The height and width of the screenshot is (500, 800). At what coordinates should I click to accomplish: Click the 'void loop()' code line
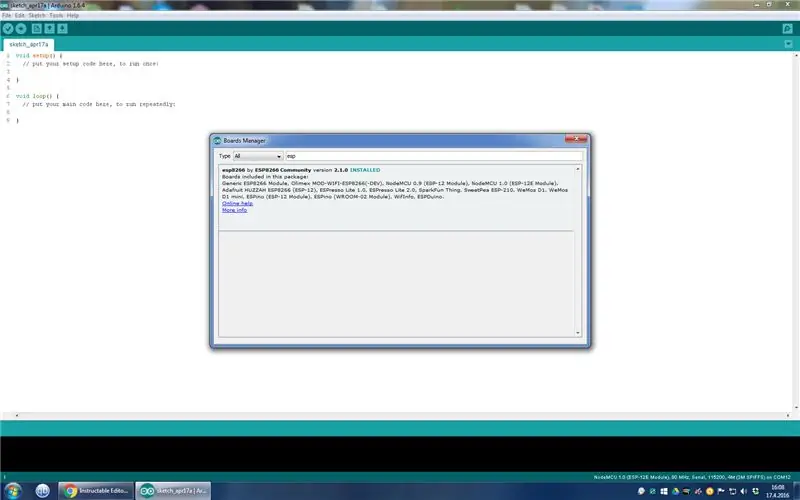coord(37,96)
